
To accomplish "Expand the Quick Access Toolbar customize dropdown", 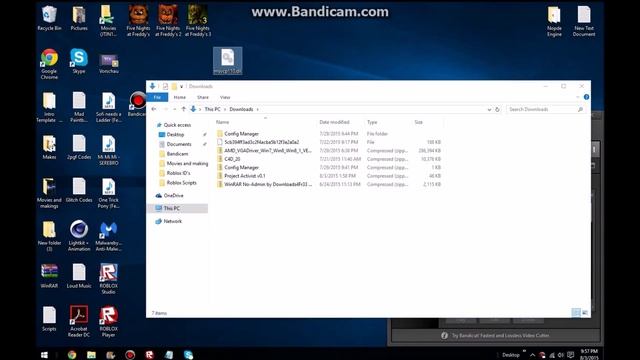I will tap(182, 87).
